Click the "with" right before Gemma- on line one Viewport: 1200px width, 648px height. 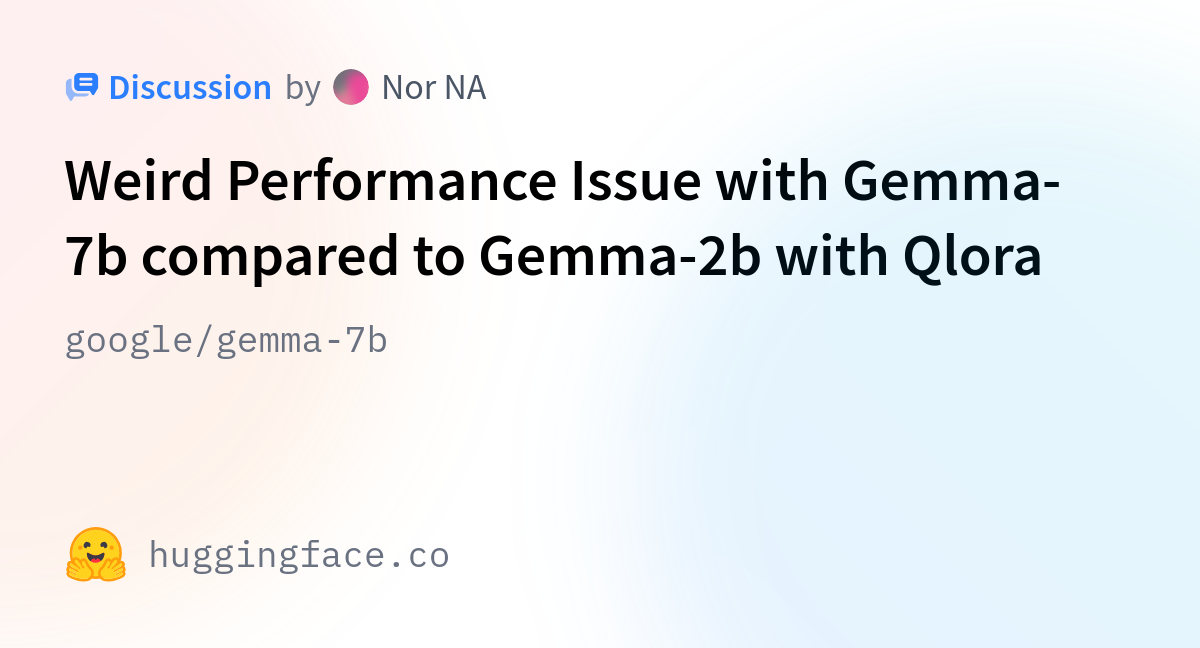[x=770, y=182]
